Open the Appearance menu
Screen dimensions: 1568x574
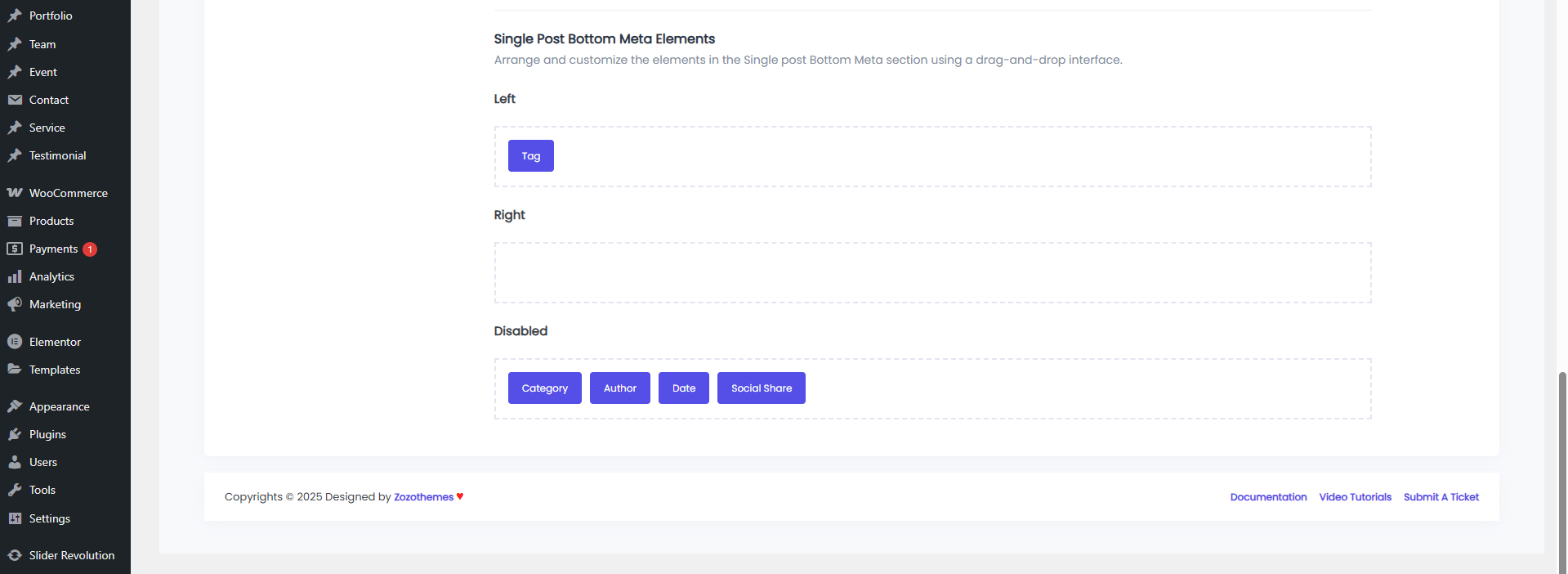pos(59,406)
